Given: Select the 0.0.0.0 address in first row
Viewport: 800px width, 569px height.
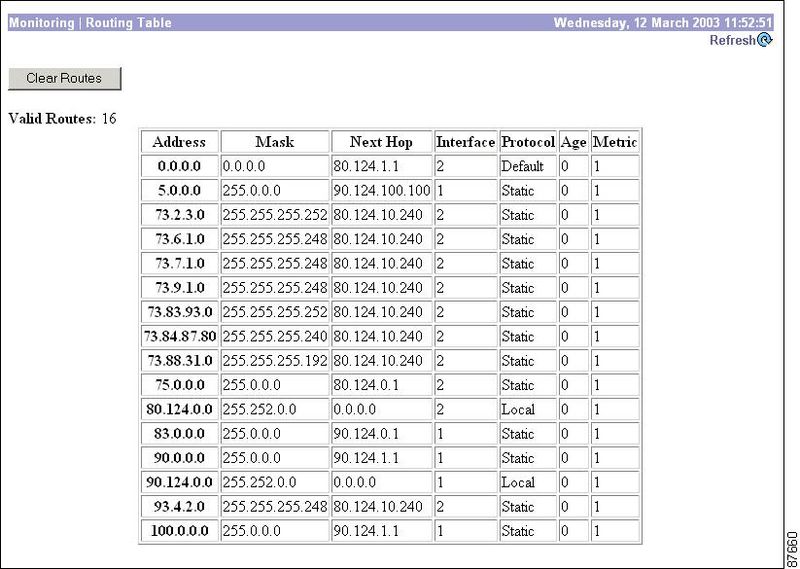Looking at the screenshot, I should pyautogui.click(x=180, y=166).
